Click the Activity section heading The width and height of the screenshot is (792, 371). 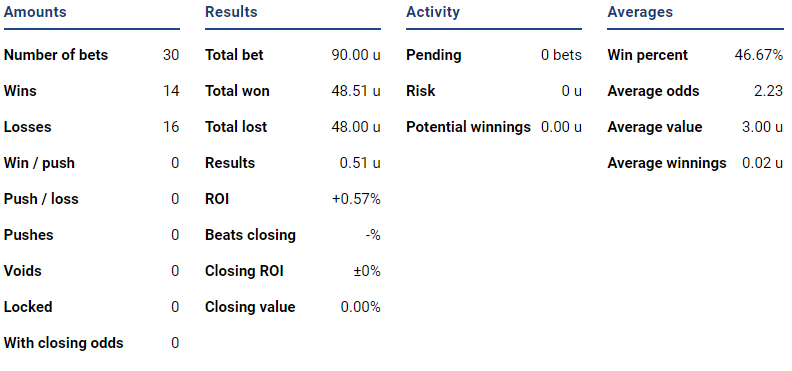pos(433,12)
